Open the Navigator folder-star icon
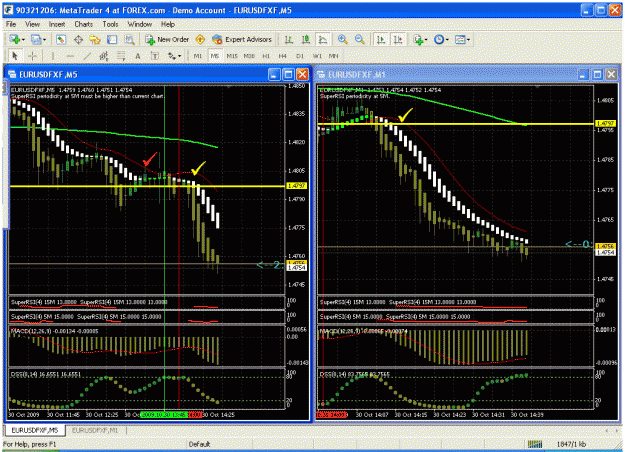This screenshot has height=452, width=625. click(x=95, y=39)
